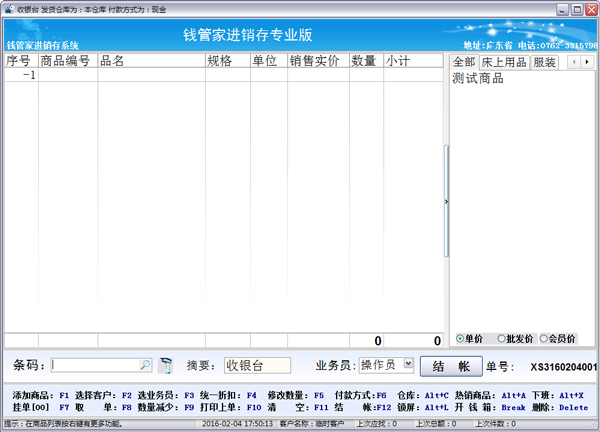Maximize the 收银台 window
Viewport: 600px width, 432px height.
point(577,10)
